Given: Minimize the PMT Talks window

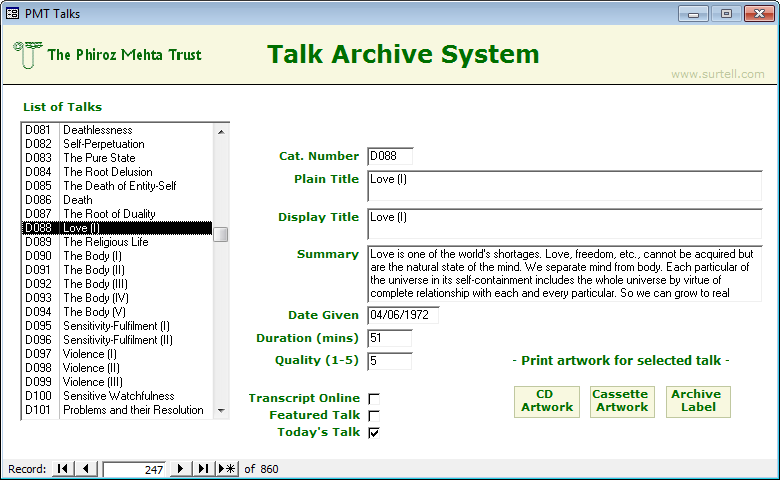Looking at the screenshot, I should [693, 14].
